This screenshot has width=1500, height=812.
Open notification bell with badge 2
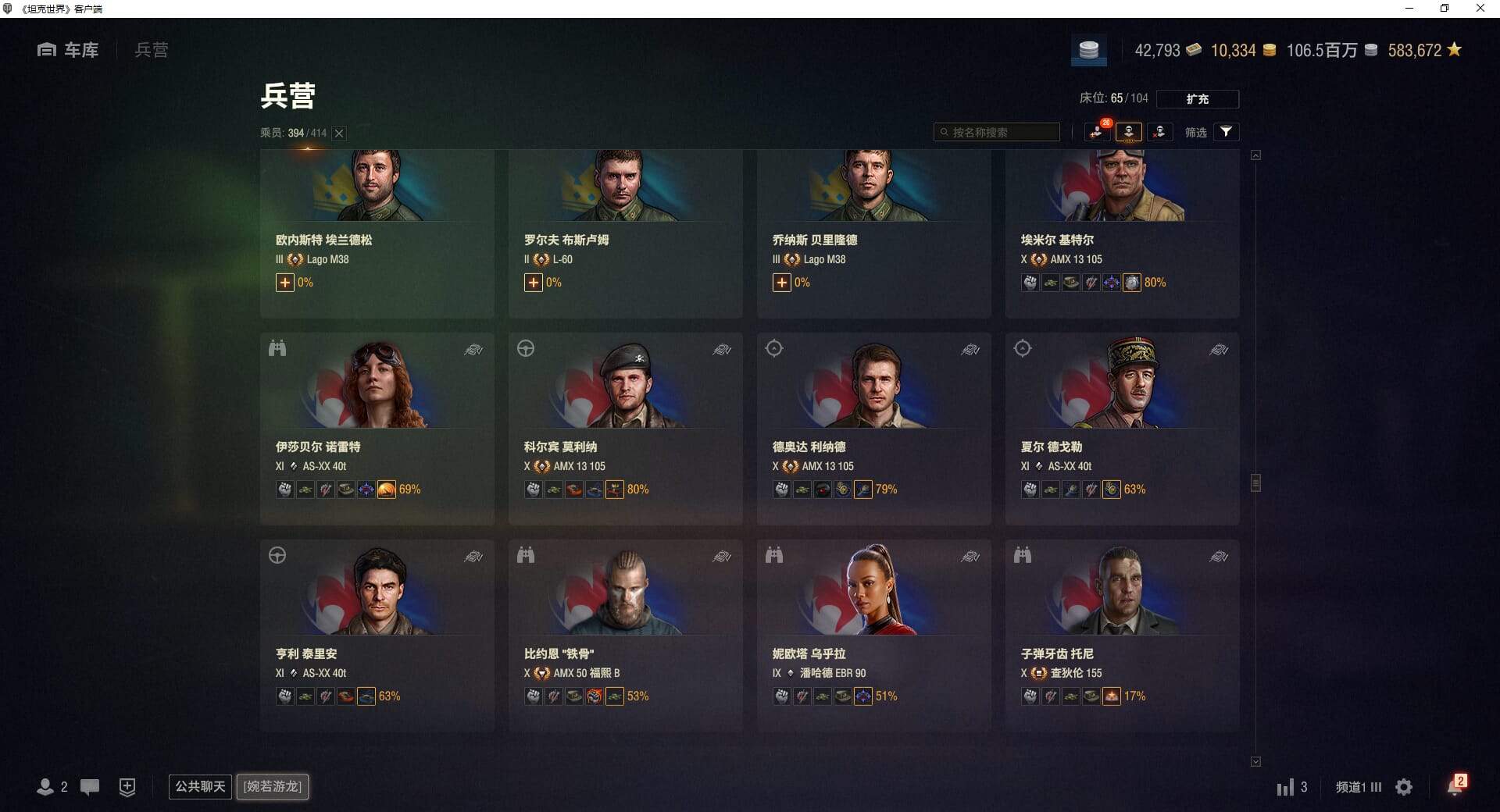[1455, 785]
